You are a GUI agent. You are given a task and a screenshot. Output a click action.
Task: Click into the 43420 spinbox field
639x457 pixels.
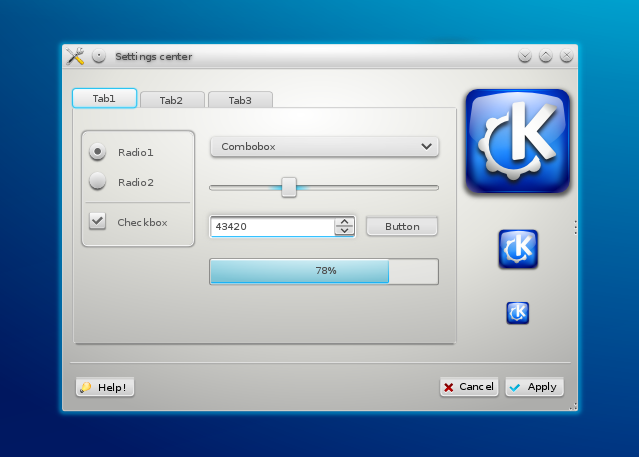pyautogui.click(x=273, y=226)
